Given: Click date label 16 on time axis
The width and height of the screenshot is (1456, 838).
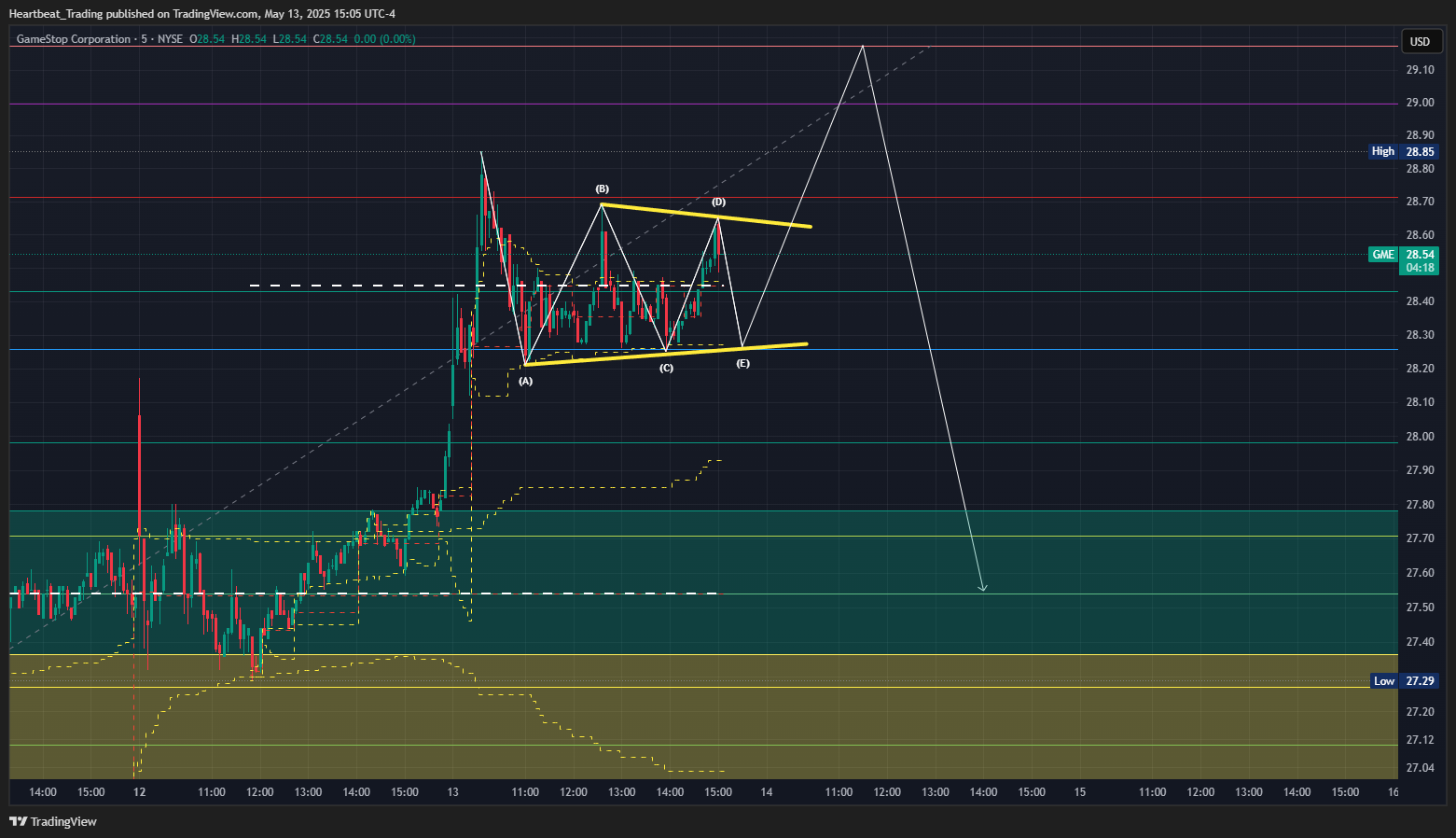Looking at the screenshot, I should [1393, 792].
